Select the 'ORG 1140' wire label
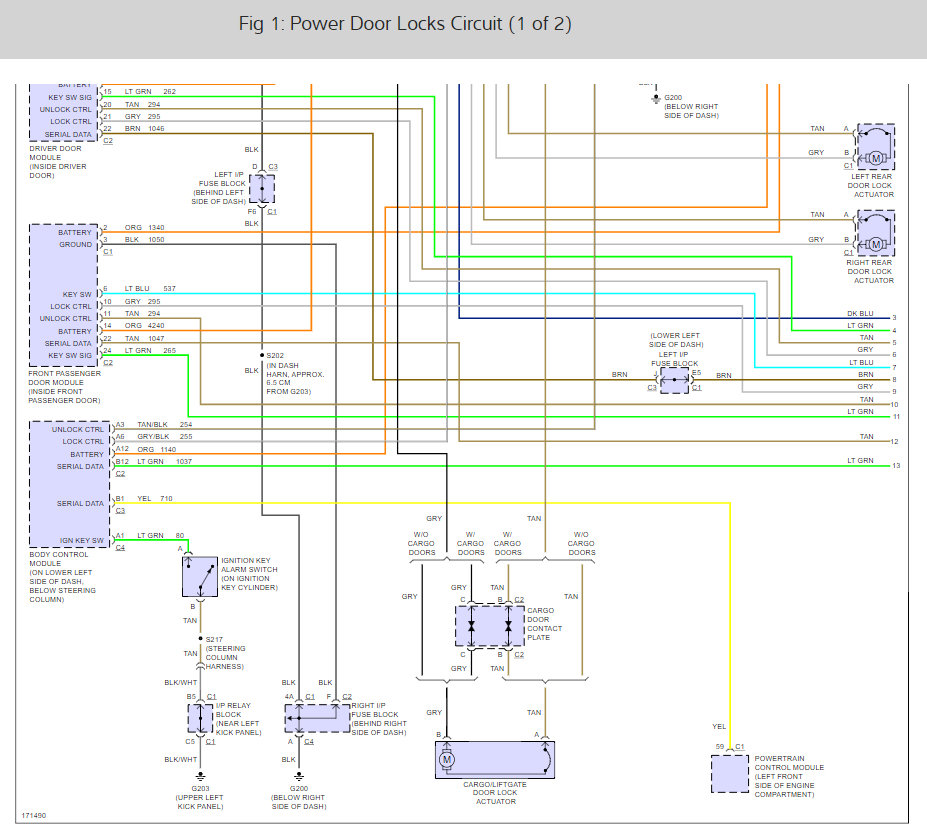The width and height of the screenshot is (927, 836). click(157, 449)
